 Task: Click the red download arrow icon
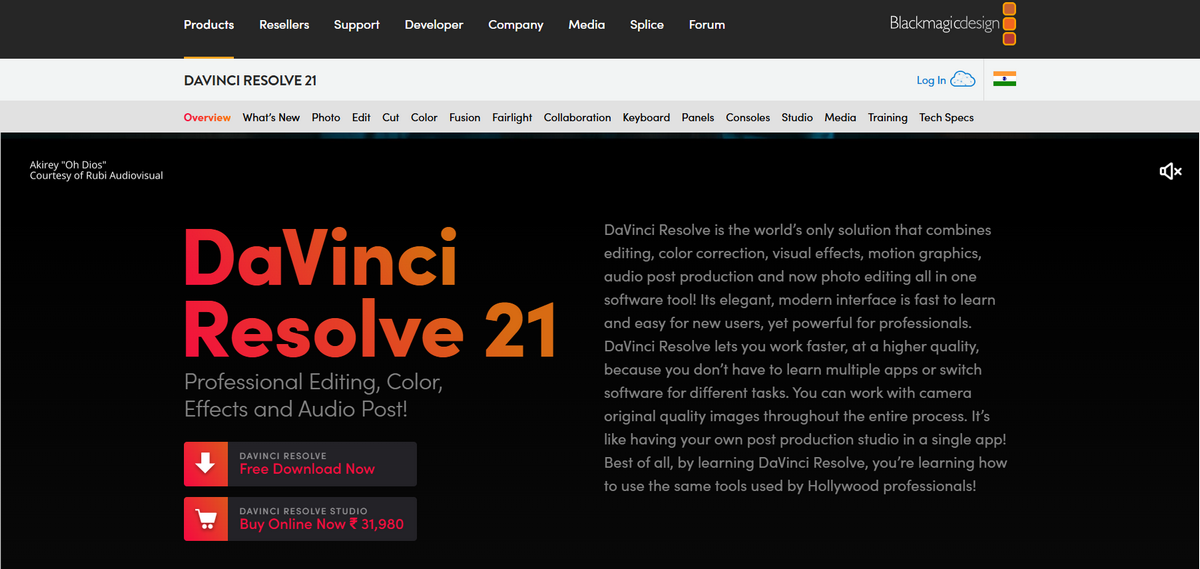tap(206, 464)
